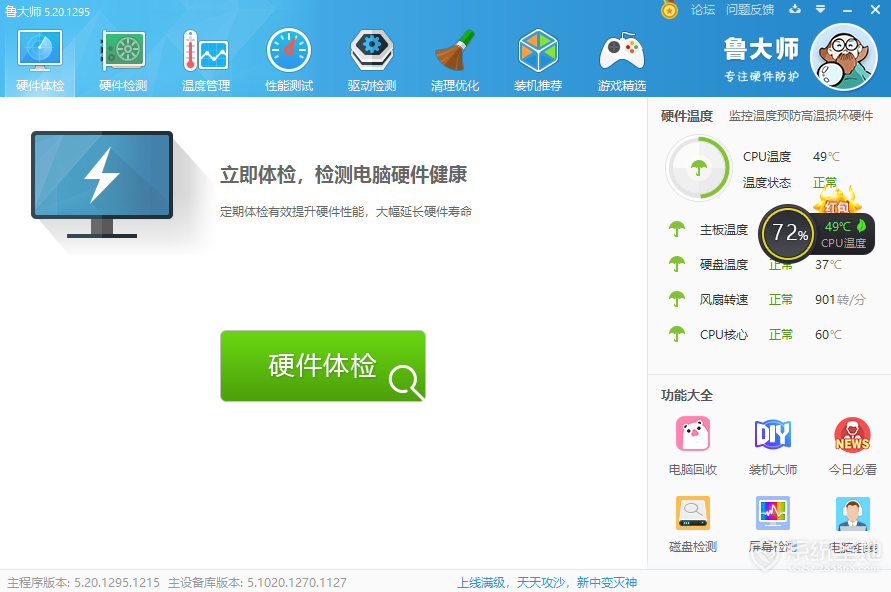Open the title bar dropdown menu arrow
891x592 pixels.
820,9
